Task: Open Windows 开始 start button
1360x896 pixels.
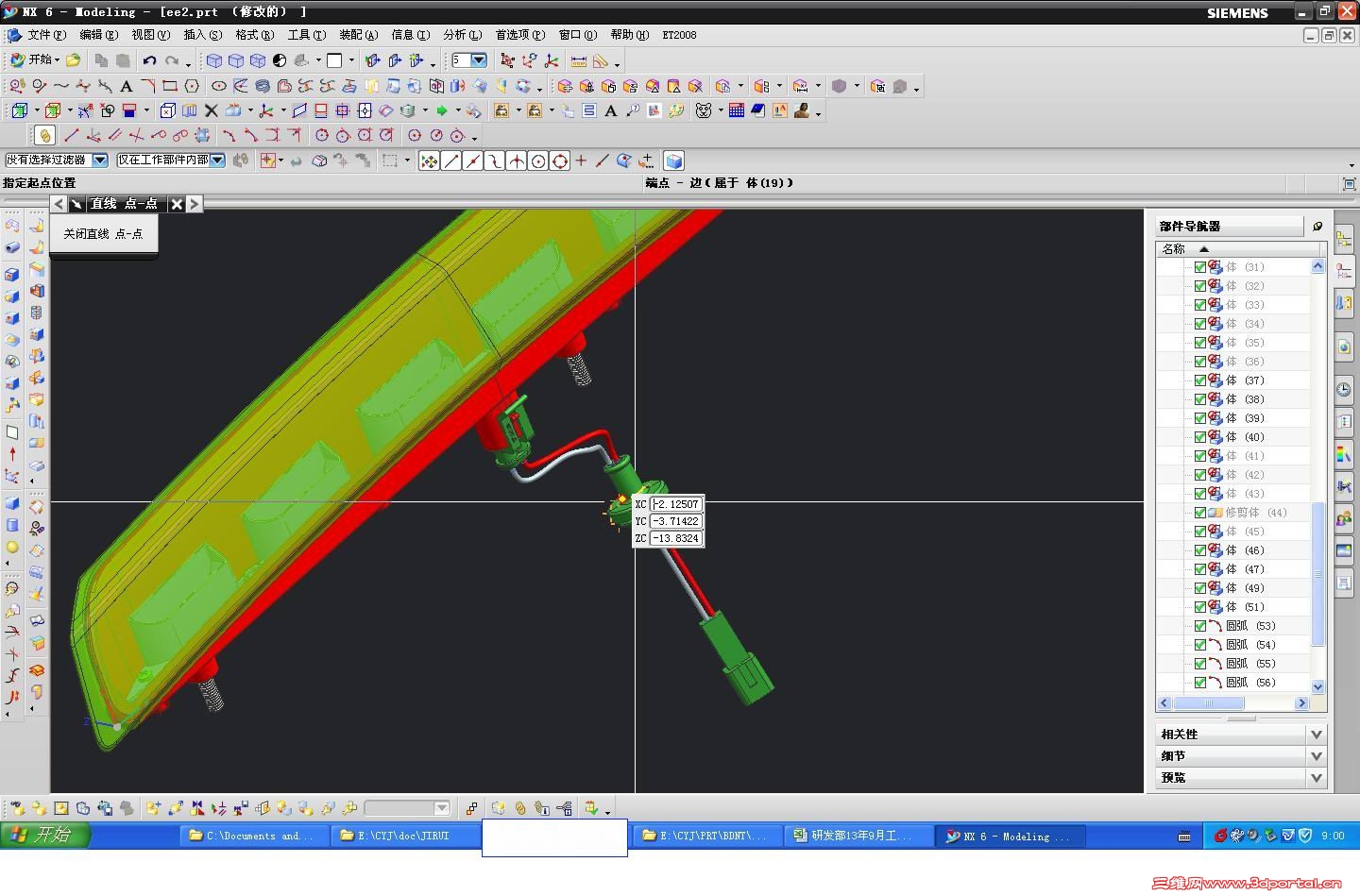Action: pos(44,835)
